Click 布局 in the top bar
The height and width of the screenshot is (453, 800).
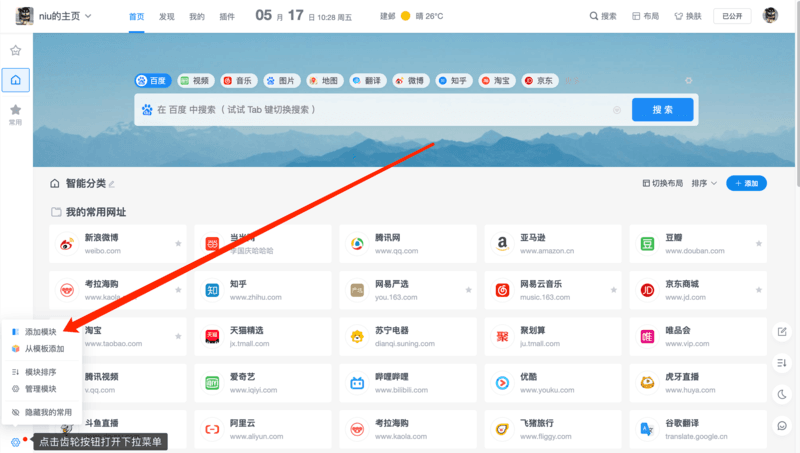pos(645,16)
